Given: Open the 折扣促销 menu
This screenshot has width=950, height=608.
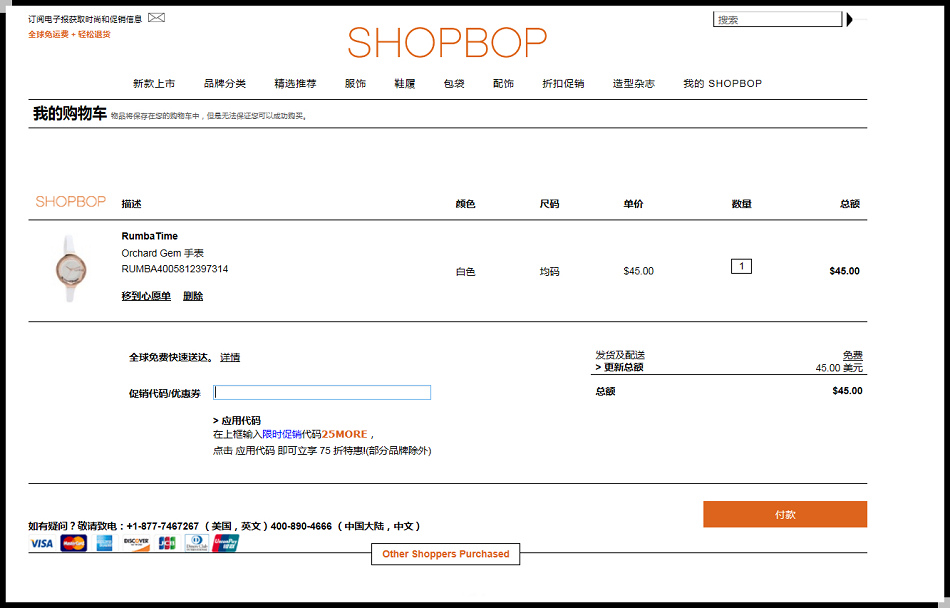Looking at the screenshot, I should pyautogui.click(x=563, y=84).
